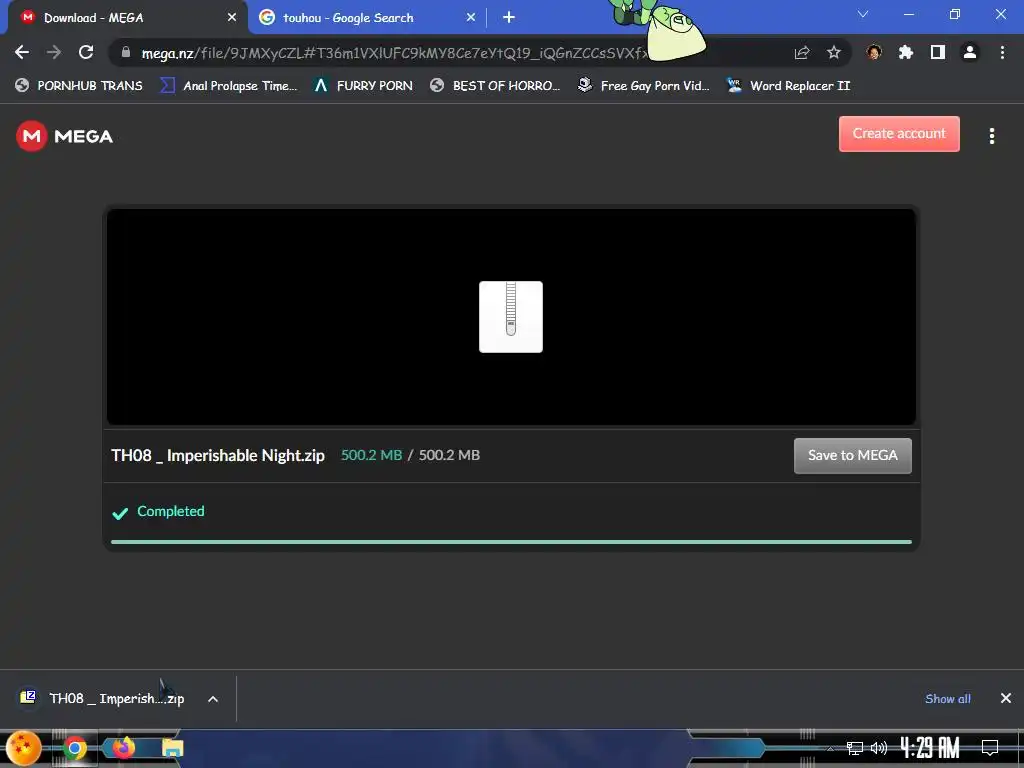This screenshot has width=1024, height=768.
Task: Click Show all downloads link
Action: click(x=948, y=699)
